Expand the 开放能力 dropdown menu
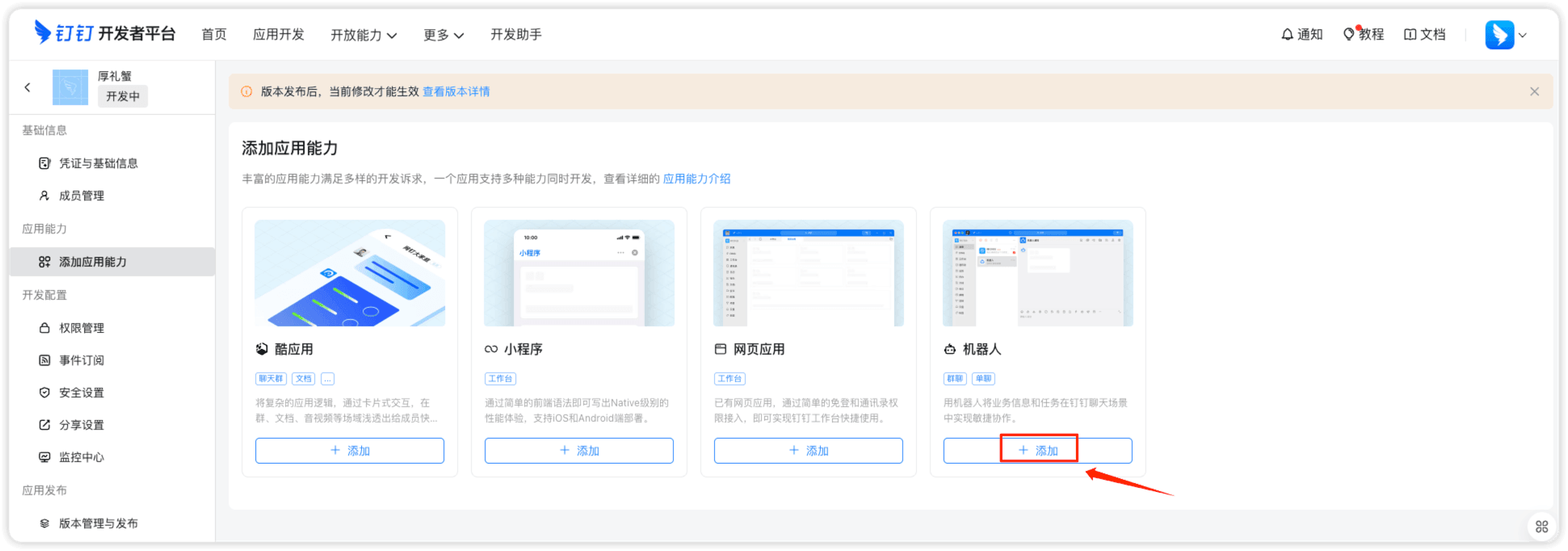Image resolution: width=1568 pixels, height=551 pixels. click(364, 35)
